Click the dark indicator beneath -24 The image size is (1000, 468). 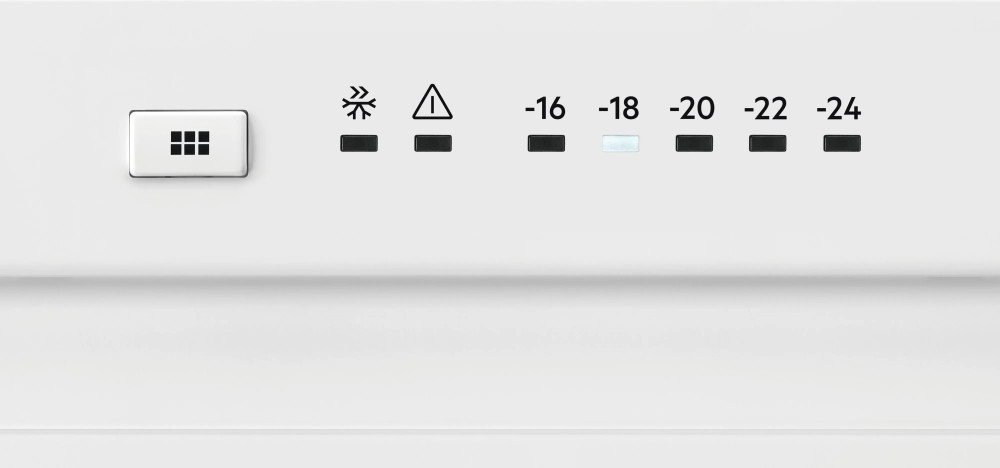[842, 143]
